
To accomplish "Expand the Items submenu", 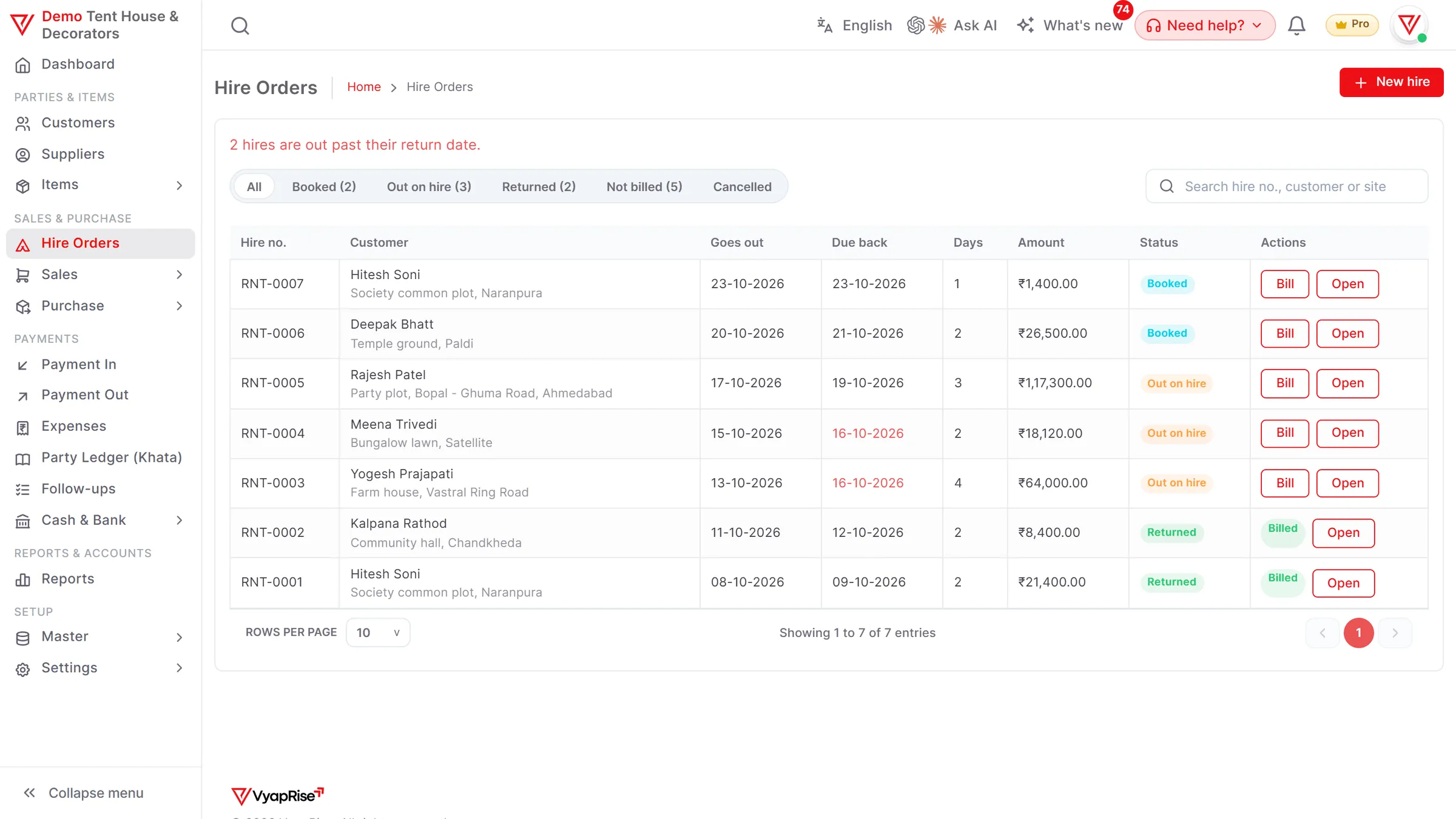I will tap(179, 185).
